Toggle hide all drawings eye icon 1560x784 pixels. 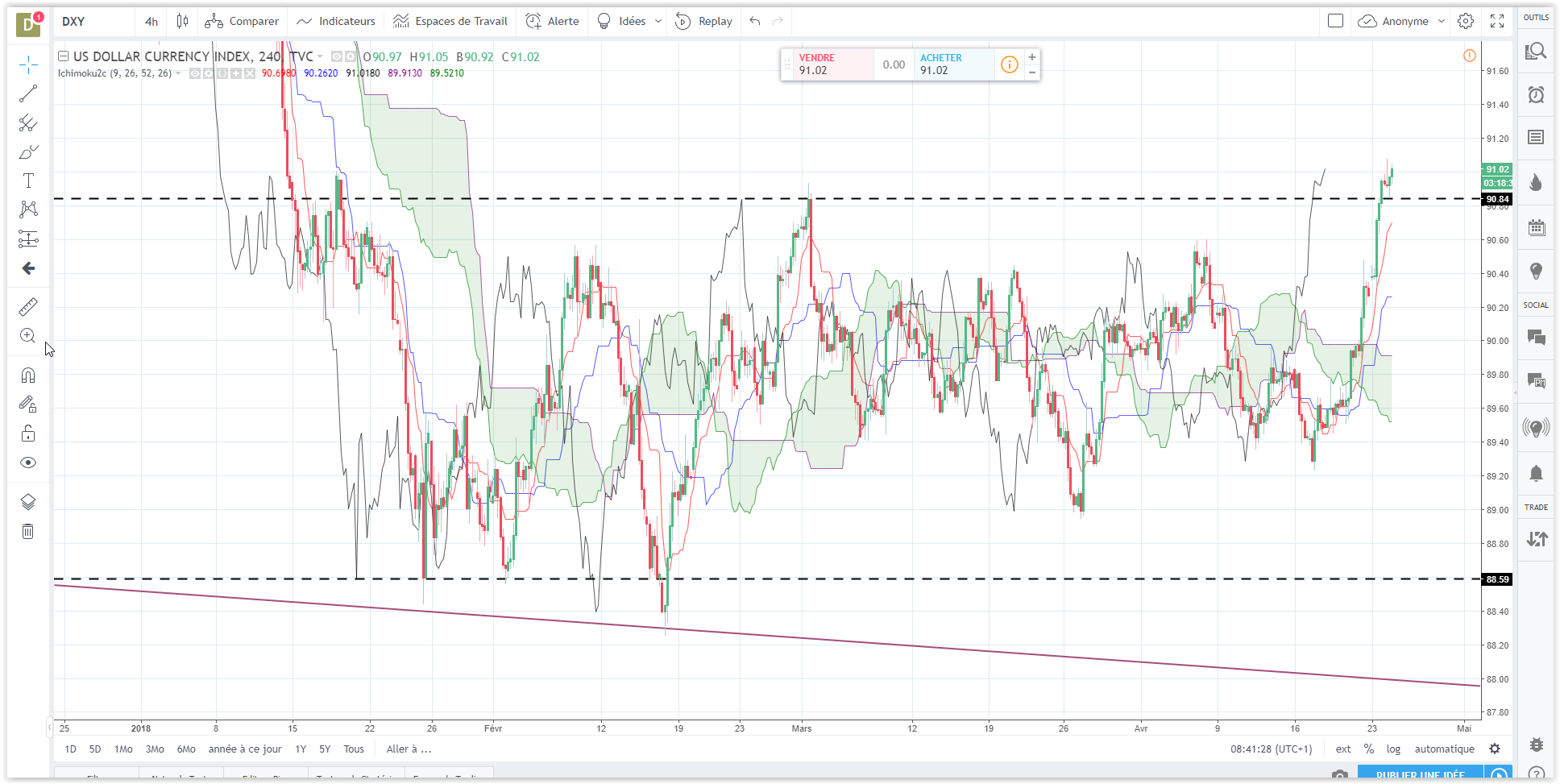click(x=28, y=463)
